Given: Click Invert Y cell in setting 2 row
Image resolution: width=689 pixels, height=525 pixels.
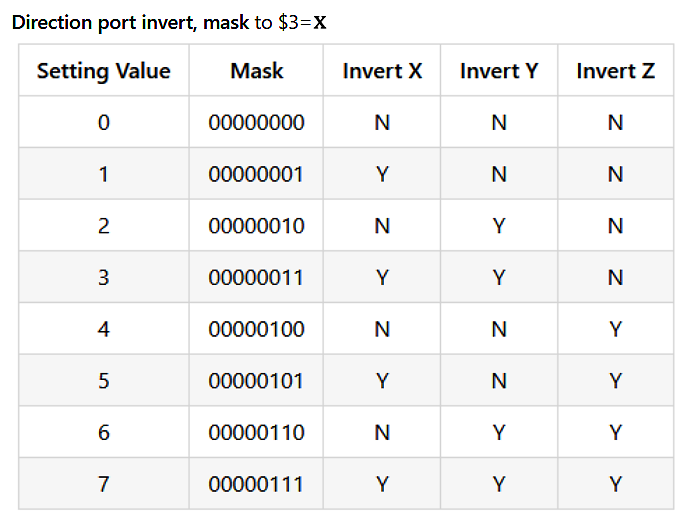Looking at the screenshot, I should coord(499,226).
